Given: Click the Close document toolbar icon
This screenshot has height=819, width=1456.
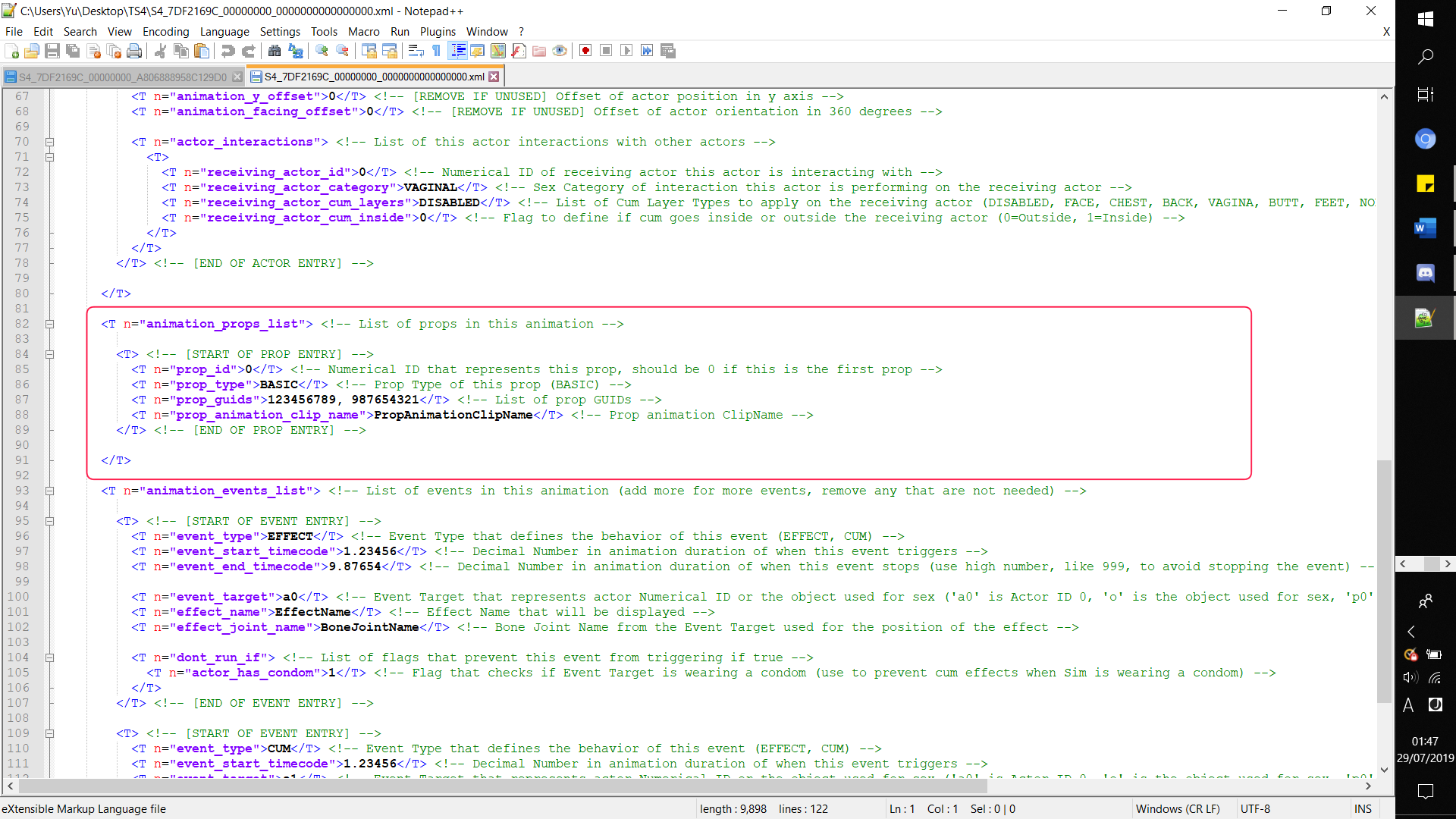Looking at the screenshot, I should click(x=94, y=51).
